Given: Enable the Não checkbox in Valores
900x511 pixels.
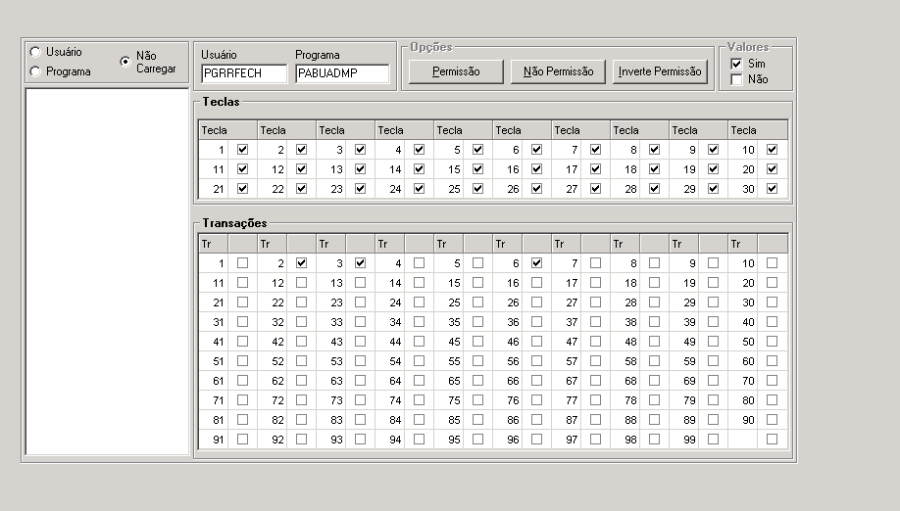Looking at the screenshot, I should 736,79.
